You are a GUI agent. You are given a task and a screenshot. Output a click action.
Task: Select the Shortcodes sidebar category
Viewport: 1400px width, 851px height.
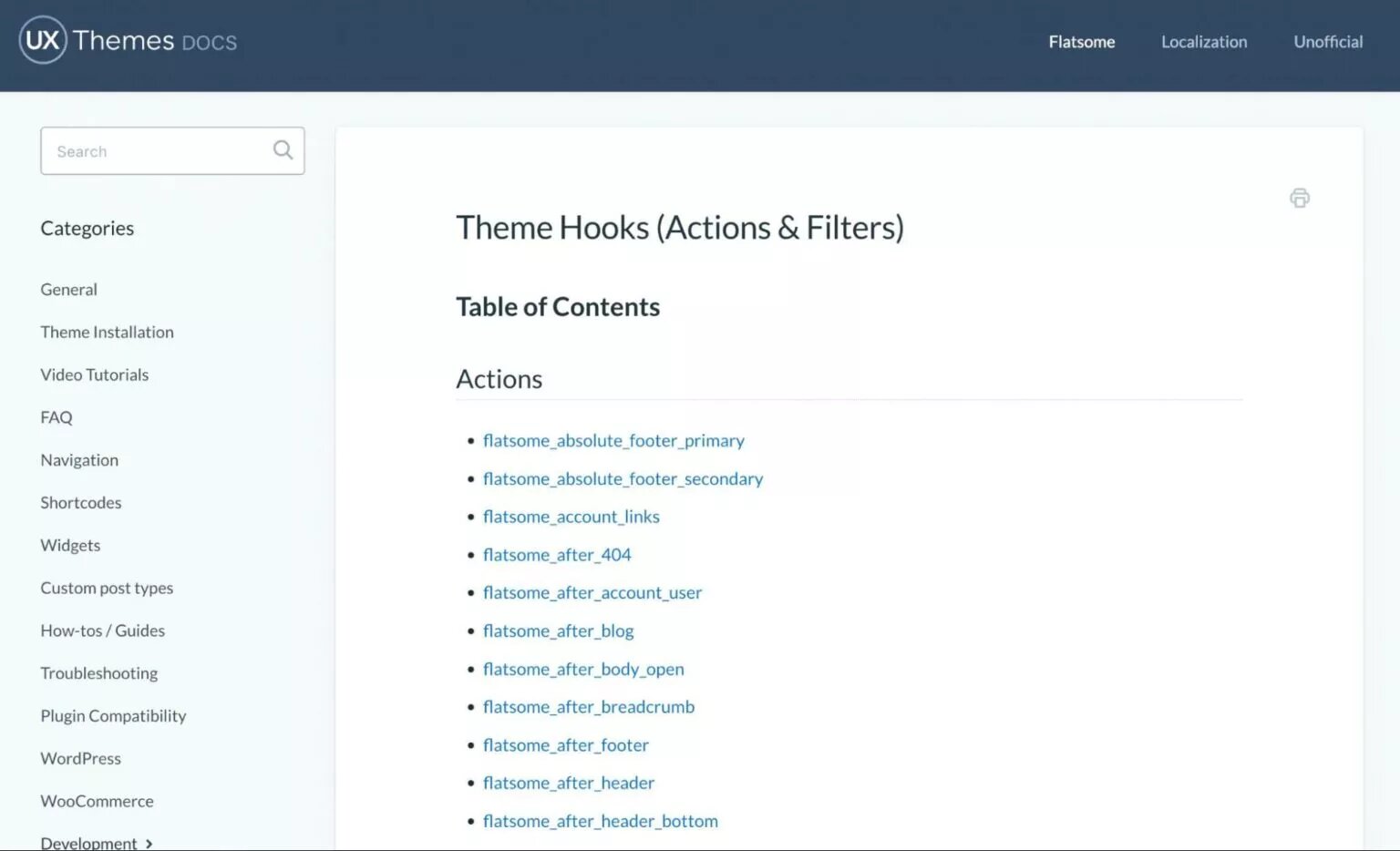(80, 502)
